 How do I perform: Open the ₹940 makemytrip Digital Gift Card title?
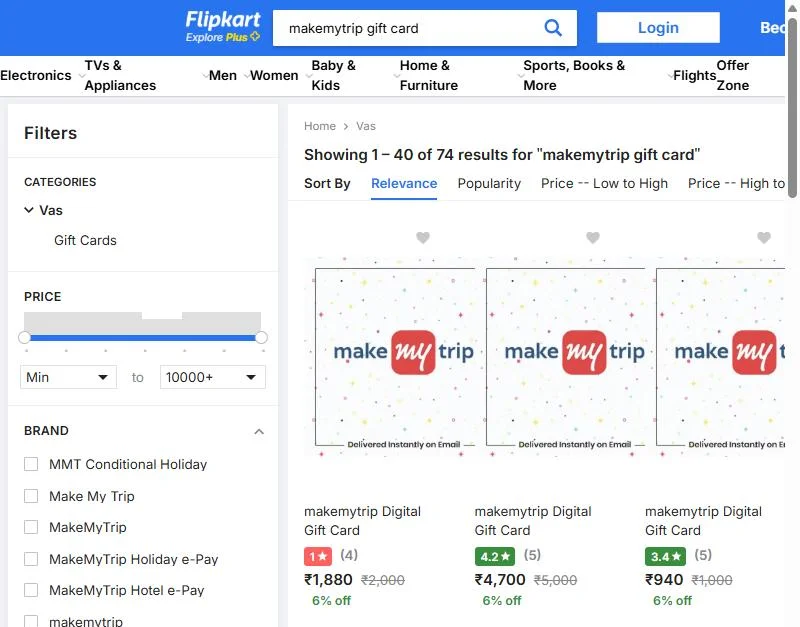(x=703, y=521)
